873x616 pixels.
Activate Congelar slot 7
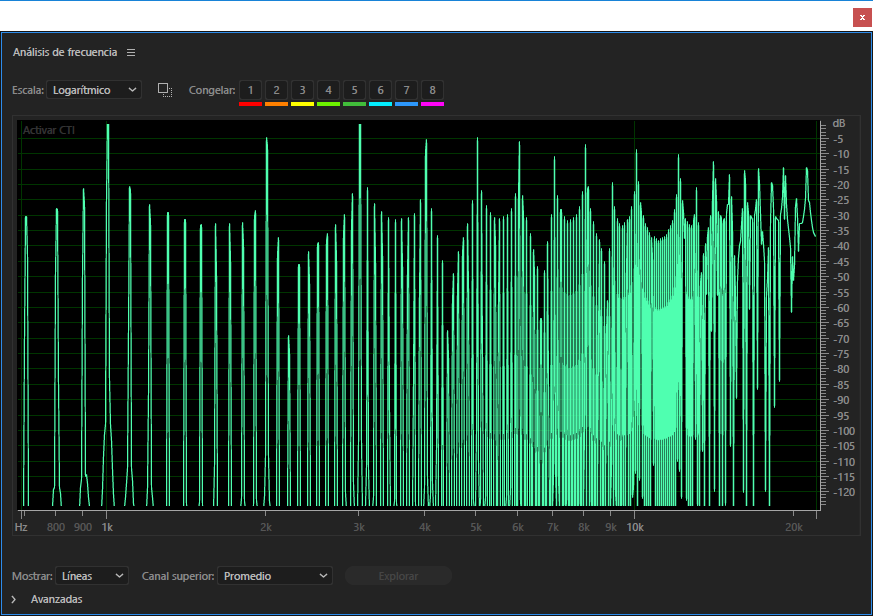pyautogui.click(x=406, y=90)
